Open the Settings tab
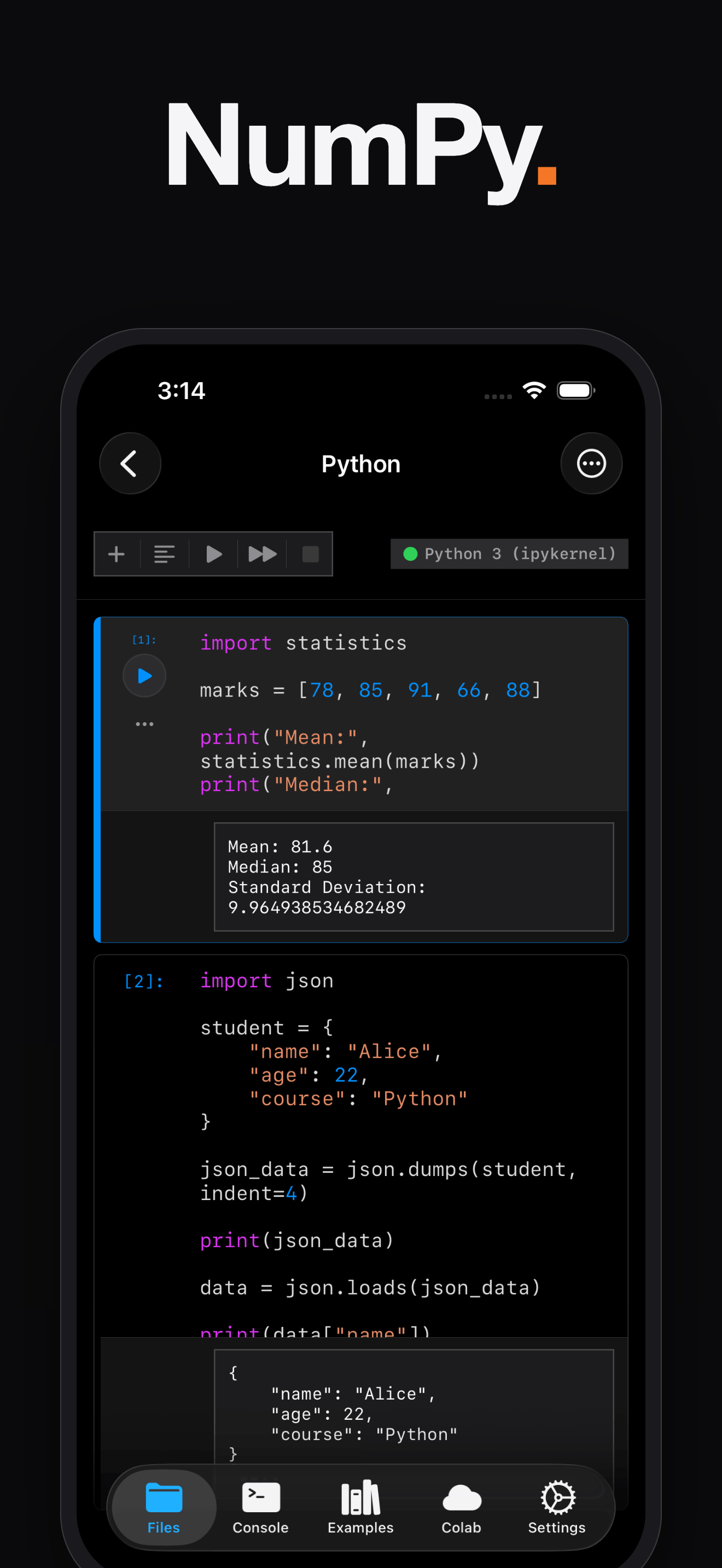 (557, 1508)
